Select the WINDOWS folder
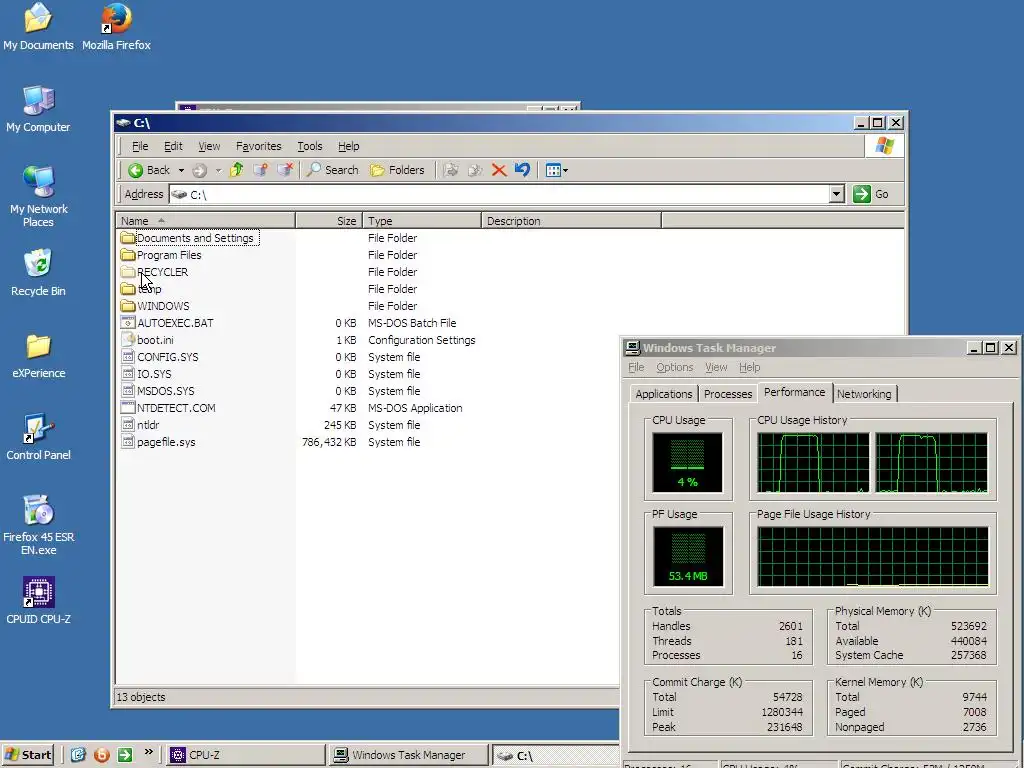 click(155, 306)
